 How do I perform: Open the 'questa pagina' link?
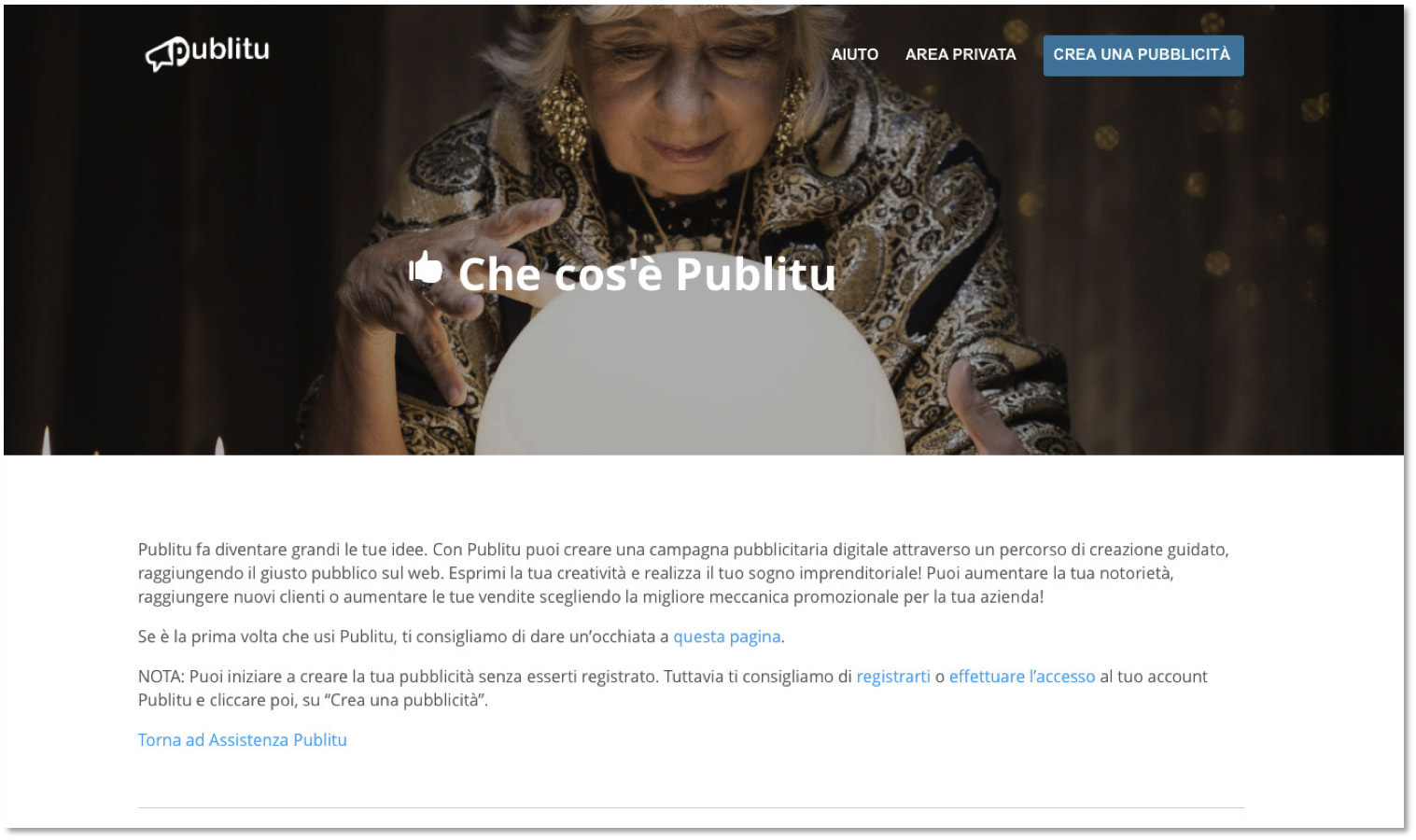[x=727, y=637]
